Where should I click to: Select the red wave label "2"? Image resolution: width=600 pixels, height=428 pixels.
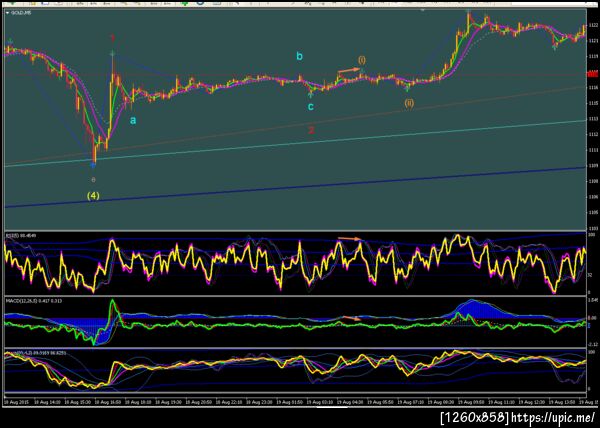(x=311, y=130)
